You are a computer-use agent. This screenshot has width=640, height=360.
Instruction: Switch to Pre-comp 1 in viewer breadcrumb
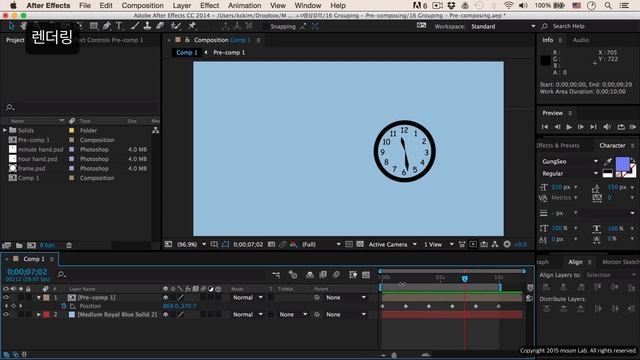pyautogui.click(x=229, y=53)
